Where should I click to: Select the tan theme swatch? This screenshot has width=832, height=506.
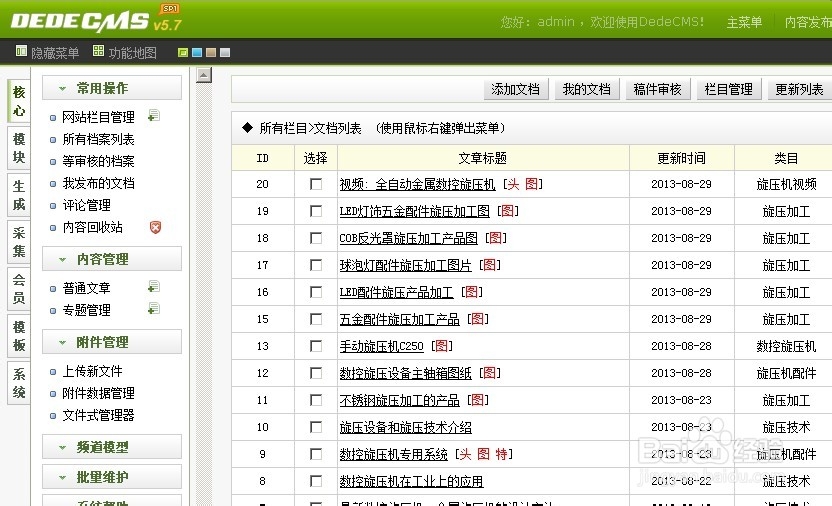(211, 53)
